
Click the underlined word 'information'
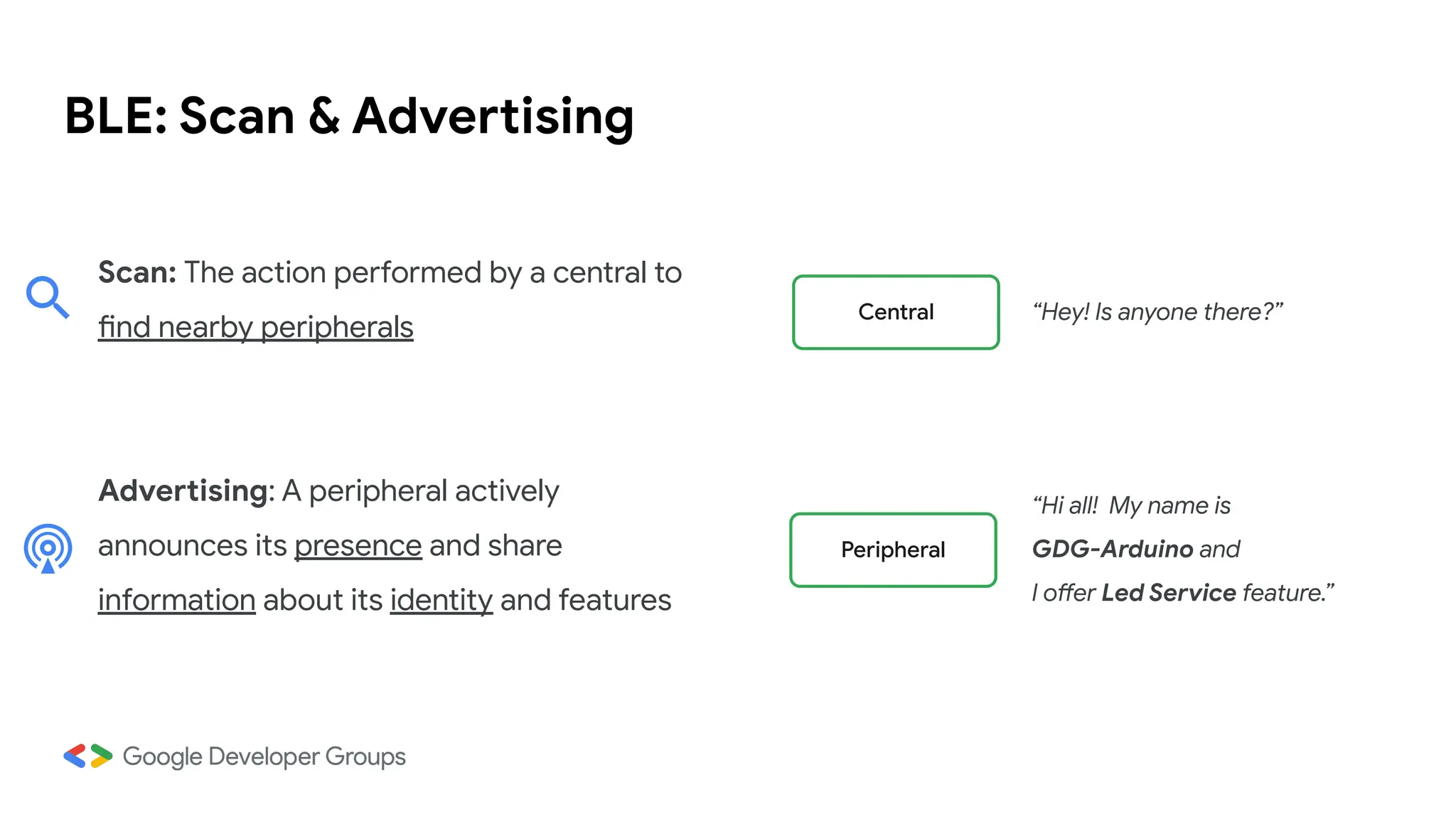click(177, 600)
